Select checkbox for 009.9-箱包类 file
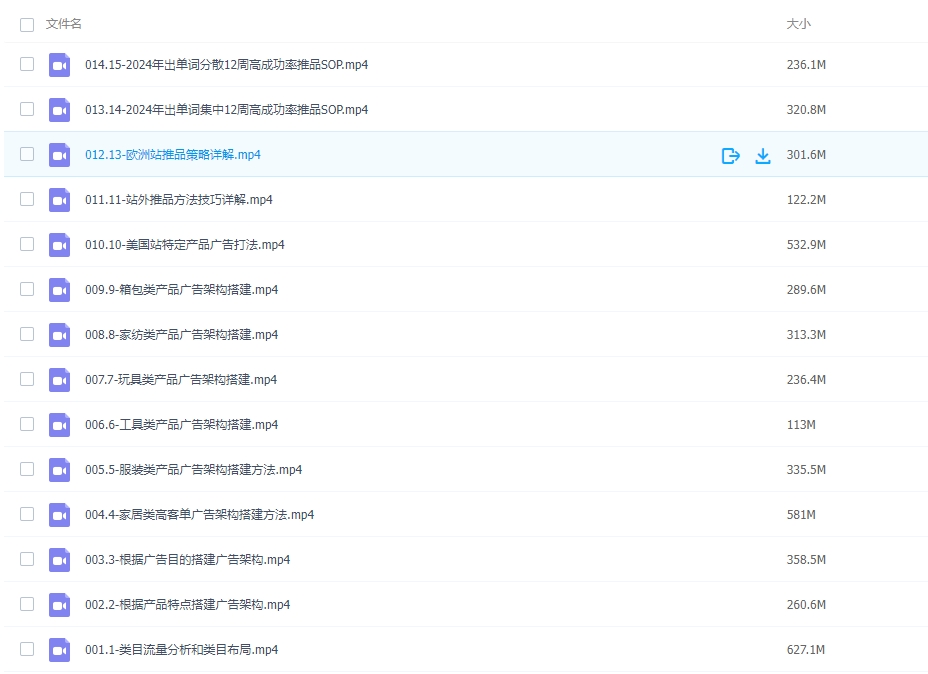The height and width of the screenshot is (674, 928). [x=27, y=289]
